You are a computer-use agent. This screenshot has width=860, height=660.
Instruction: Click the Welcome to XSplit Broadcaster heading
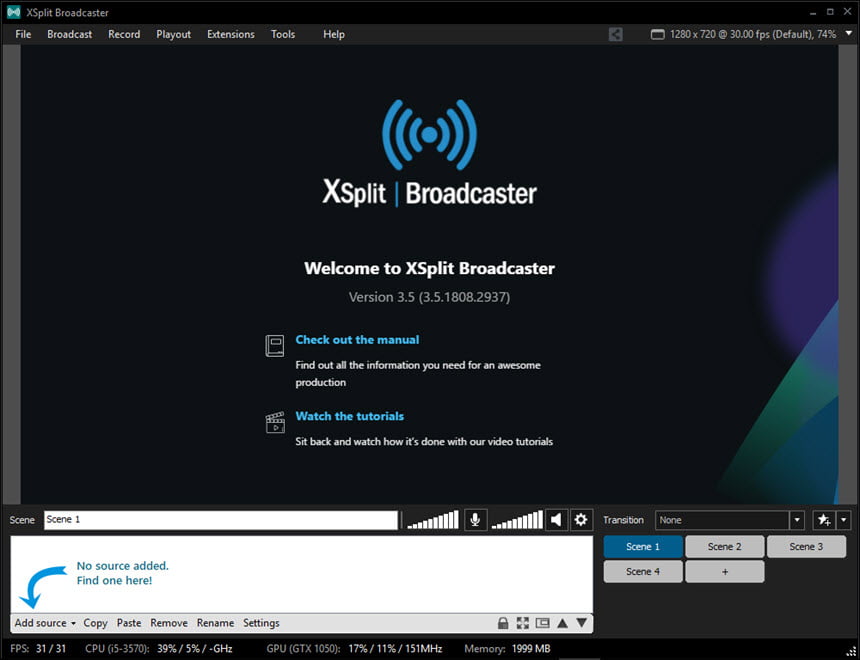(429, 268)
